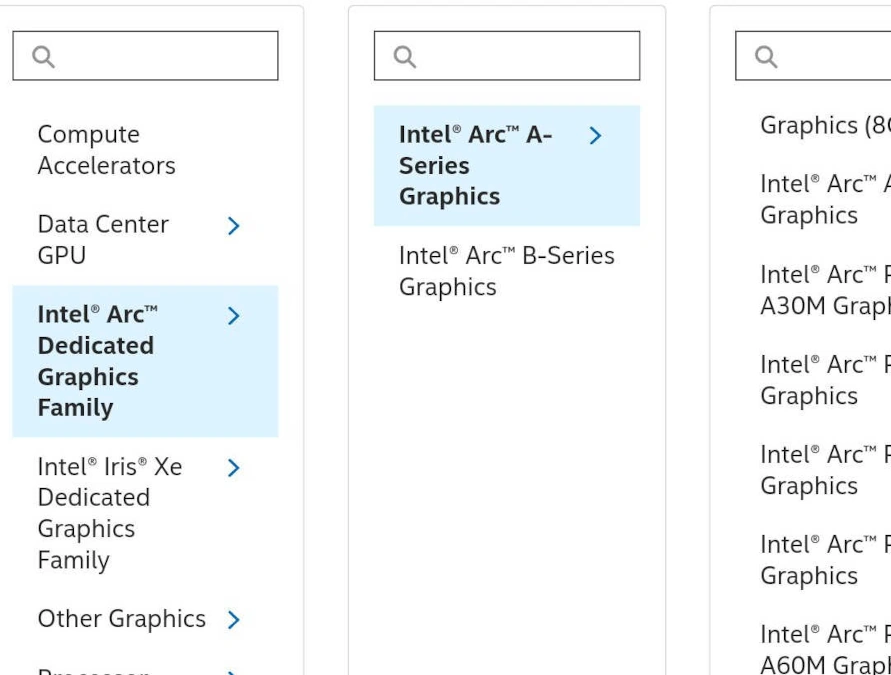Focus the search field above Intel Arc A-Series
891x675 pixels.
(x=520, y=57)
